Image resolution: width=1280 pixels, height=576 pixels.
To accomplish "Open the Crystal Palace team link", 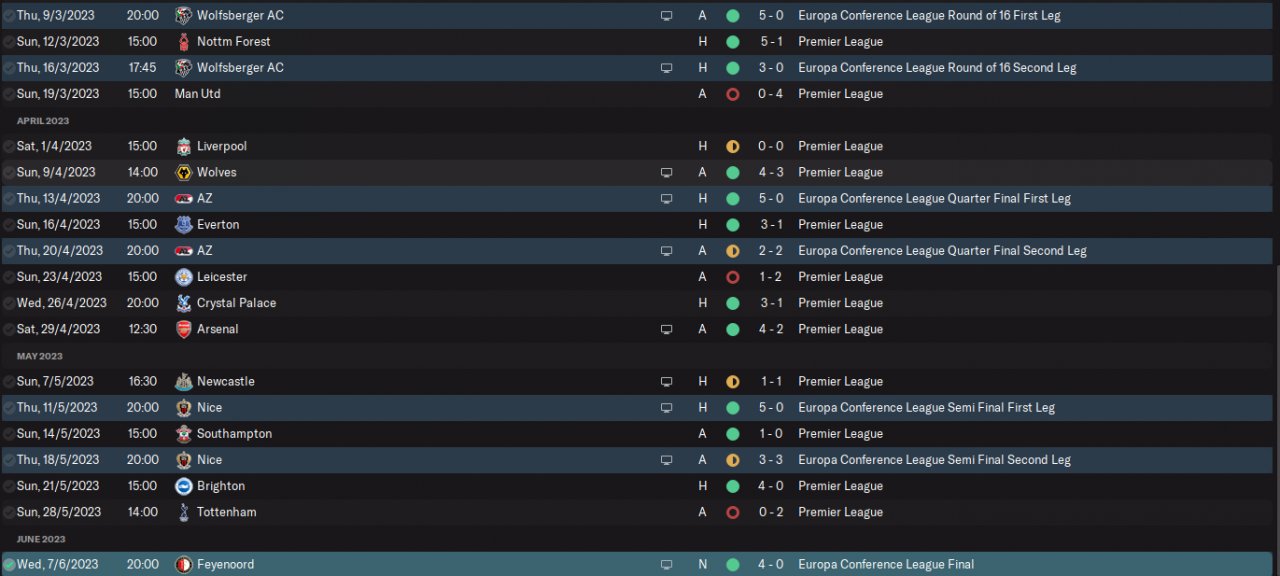I will [236, 303].
